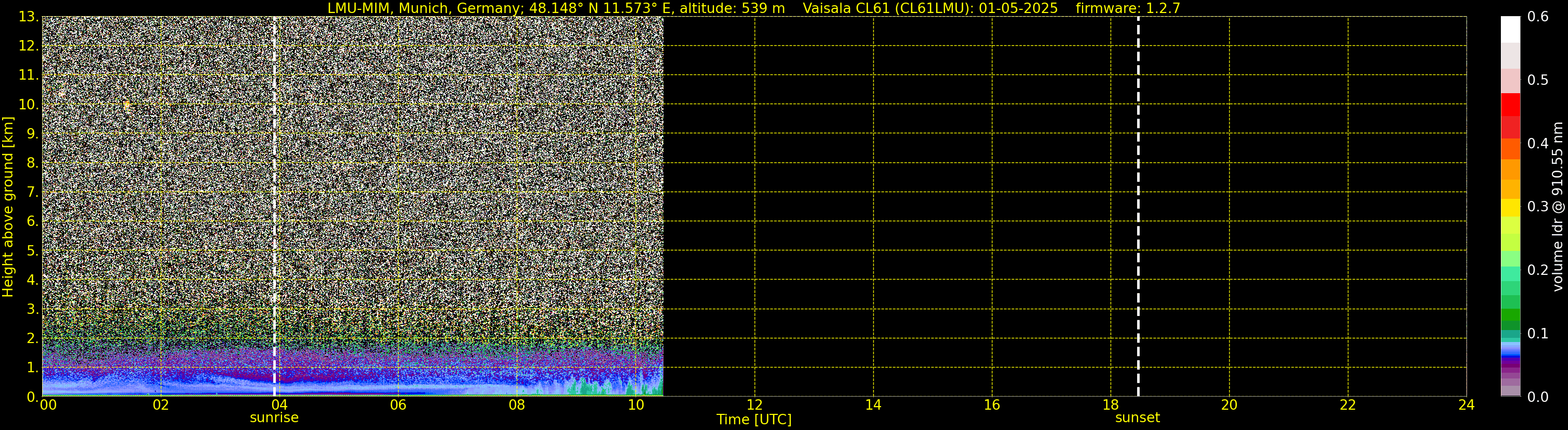Click the white top segment of the colorbar
Screen dimensions: 1568x430
click(1510, 29)
